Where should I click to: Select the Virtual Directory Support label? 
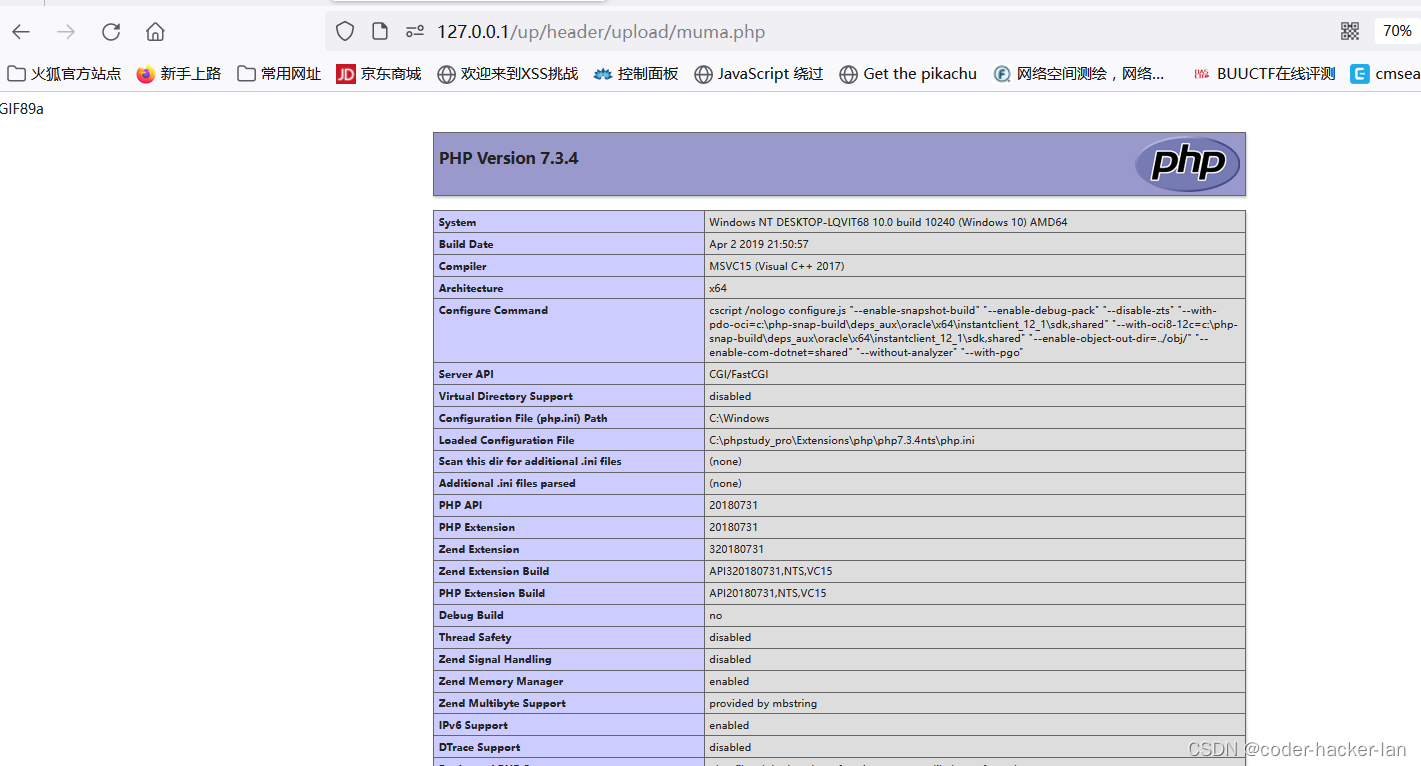pos(505,396)
